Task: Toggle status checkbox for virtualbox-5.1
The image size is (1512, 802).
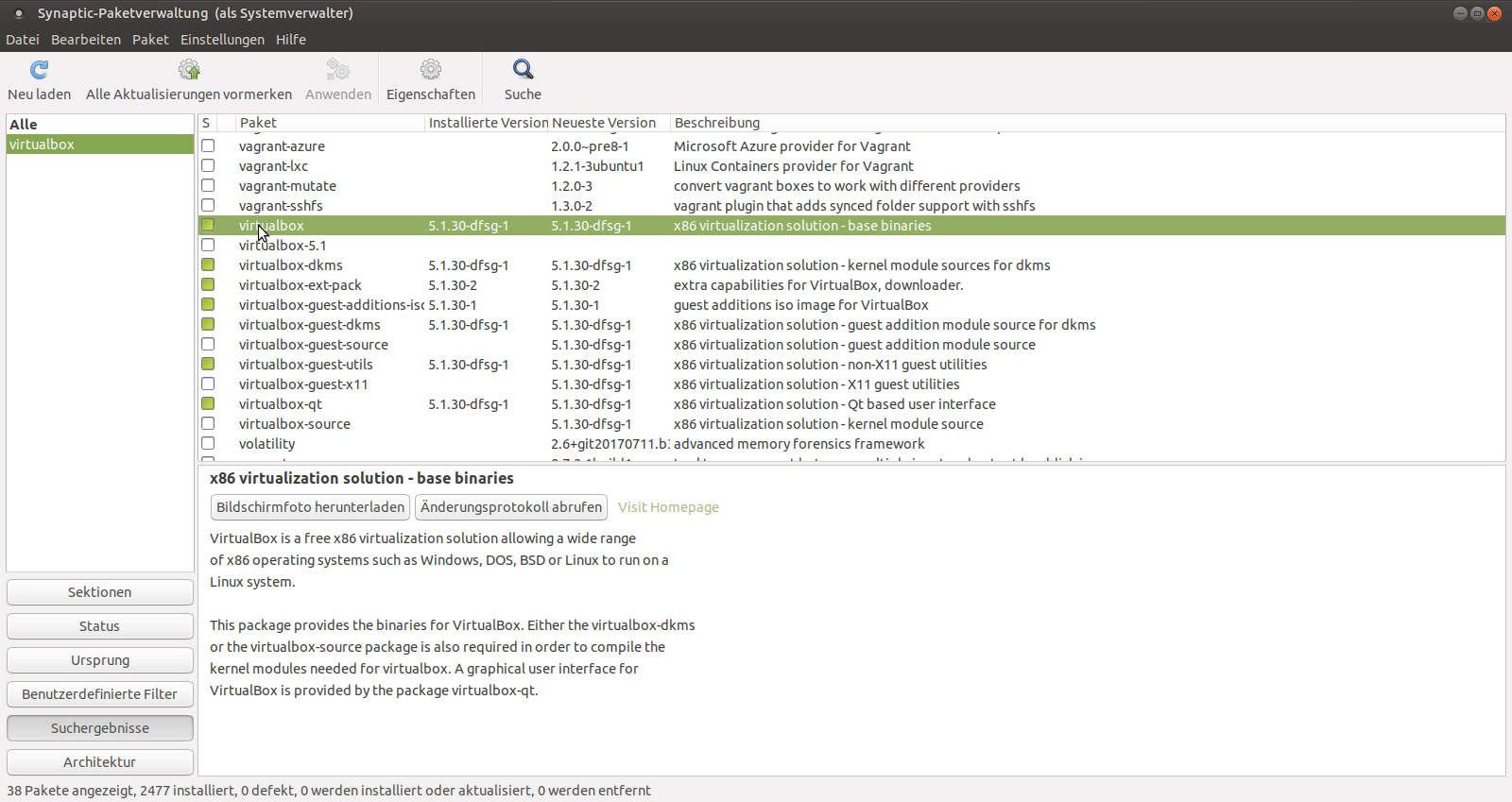Action: (208, 245)
